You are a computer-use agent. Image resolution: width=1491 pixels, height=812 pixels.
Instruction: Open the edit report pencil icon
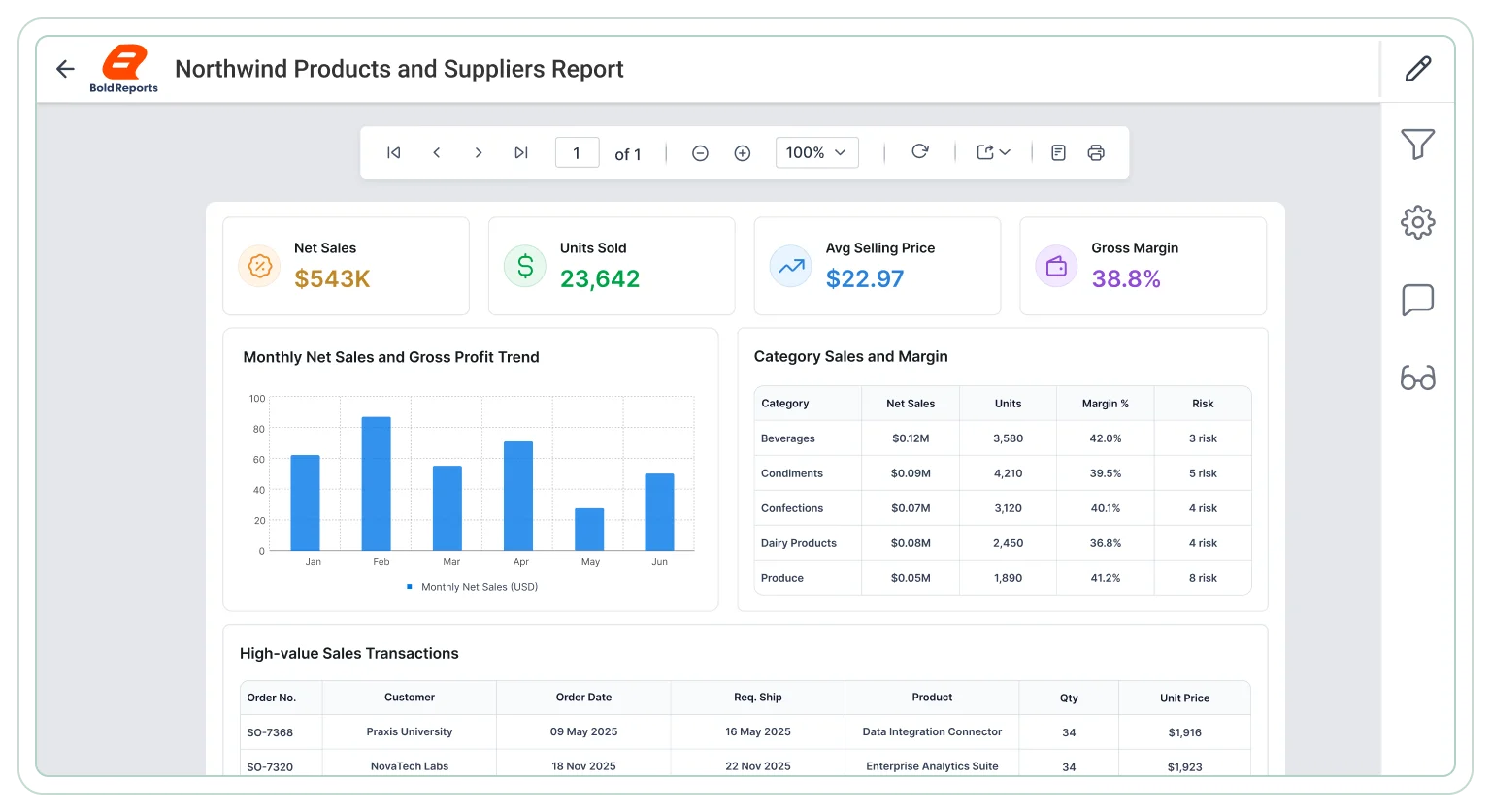point(1418,69)
